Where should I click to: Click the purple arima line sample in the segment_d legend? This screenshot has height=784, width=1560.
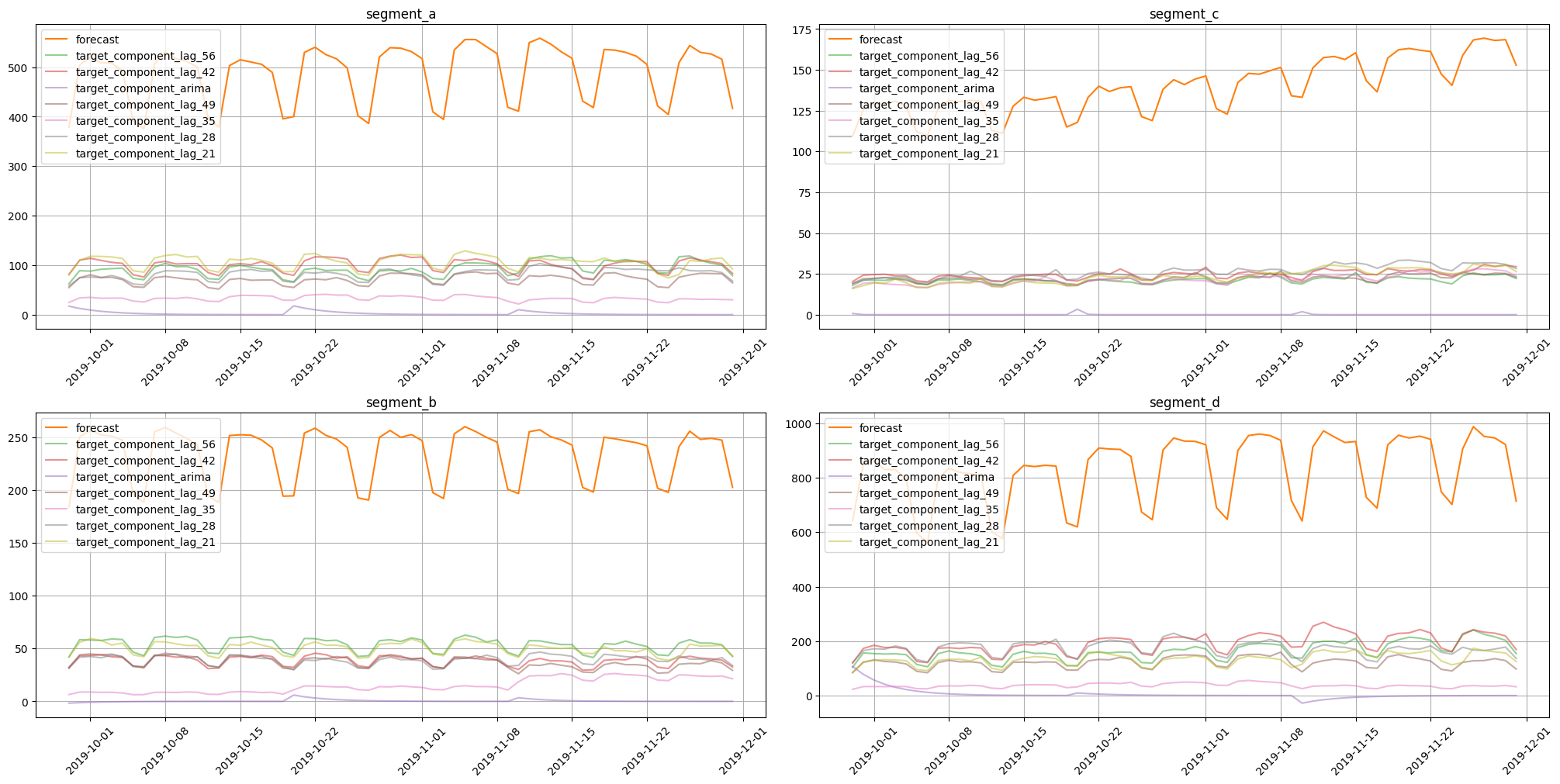click(x=841, y=477)
